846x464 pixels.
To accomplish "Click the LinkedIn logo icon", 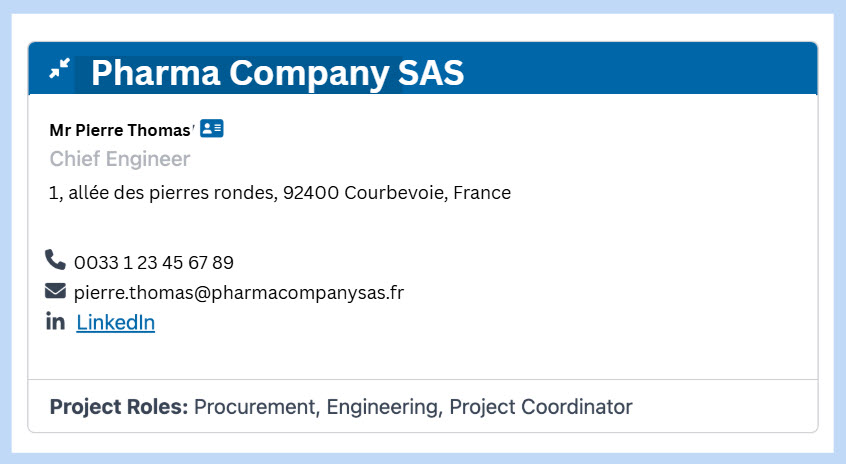I will click(56, 321).
